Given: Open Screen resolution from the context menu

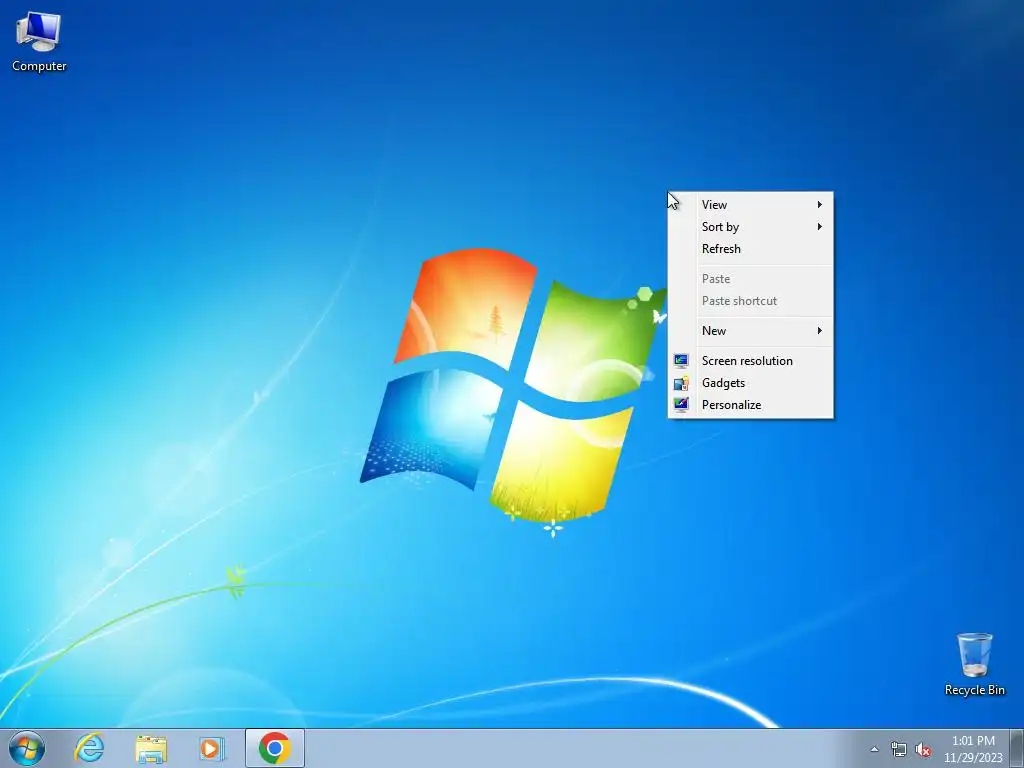Looking at the screenshot, I should [750, 360].
